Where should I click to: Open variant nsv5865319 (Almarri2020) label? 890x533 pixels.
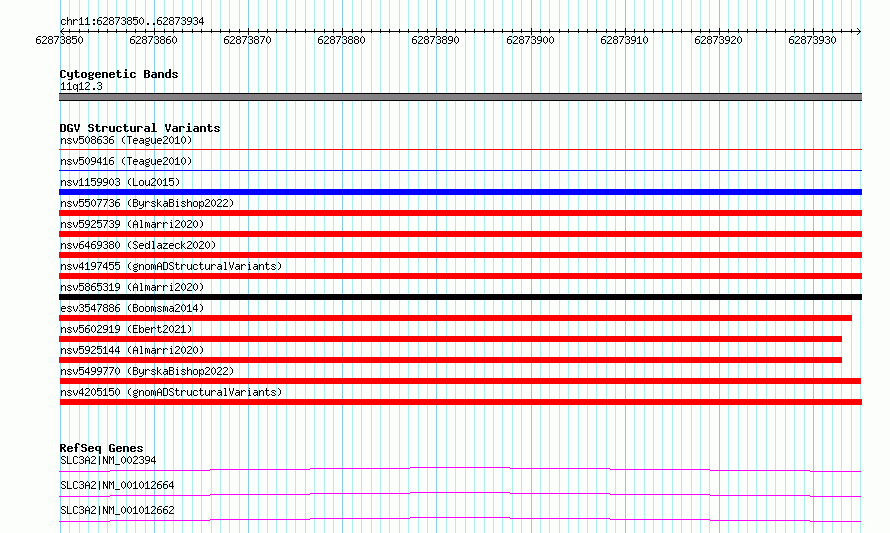132,287
